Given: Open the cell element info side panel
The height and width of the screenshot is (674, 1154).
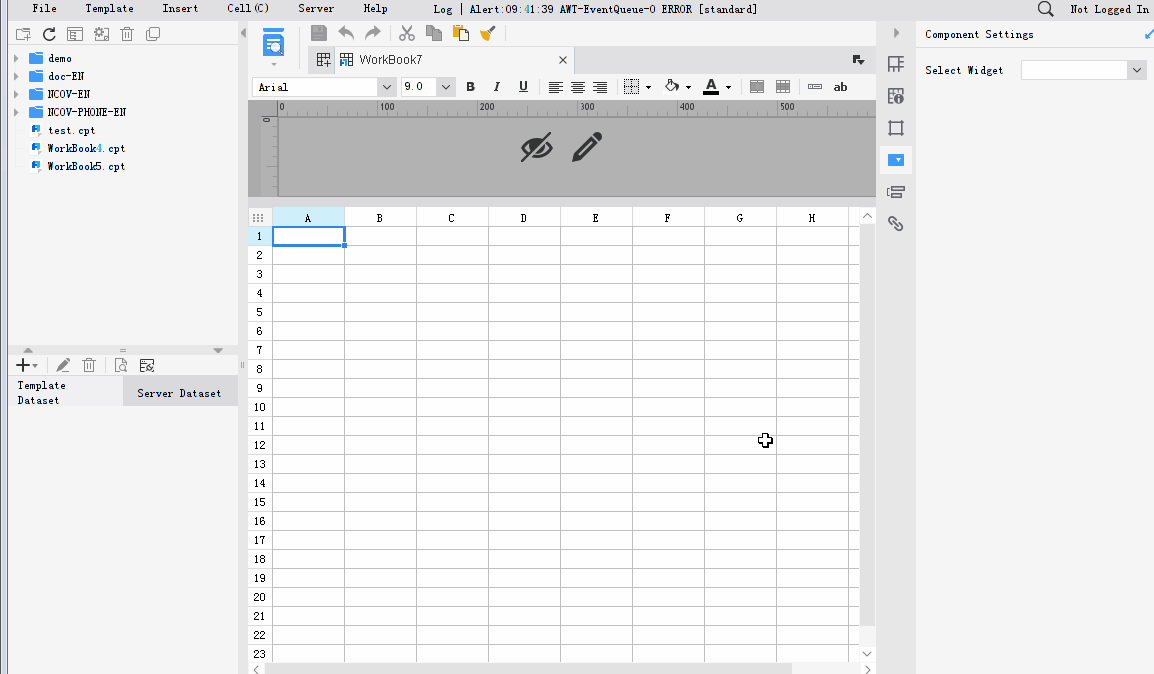Looking at the screenshot, I should [x=896, y=96].
